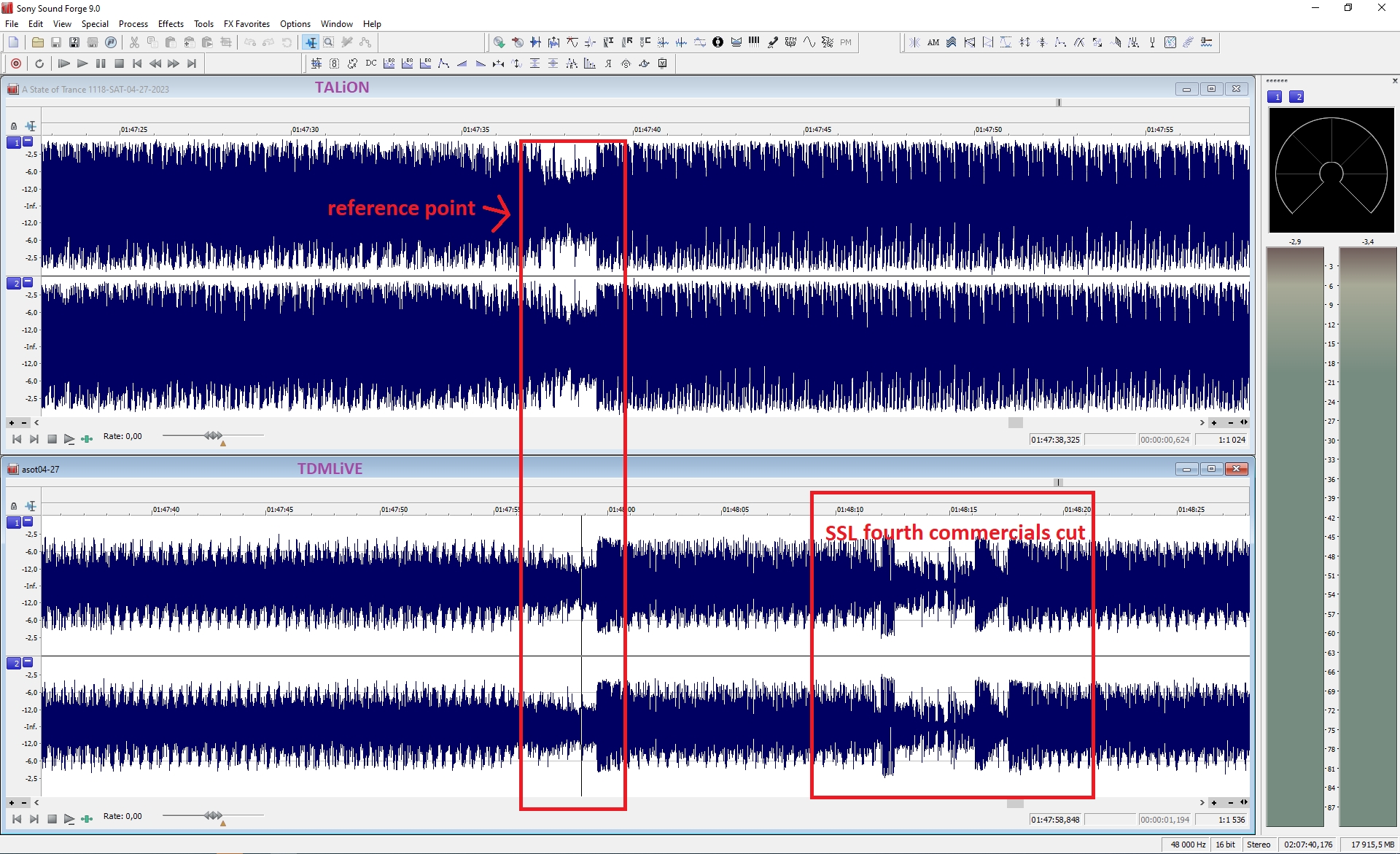Click zoom-in plus in TALiON time ruler
The height and width of the screenshot is (854, 1400).
(x=1214, y=422)
